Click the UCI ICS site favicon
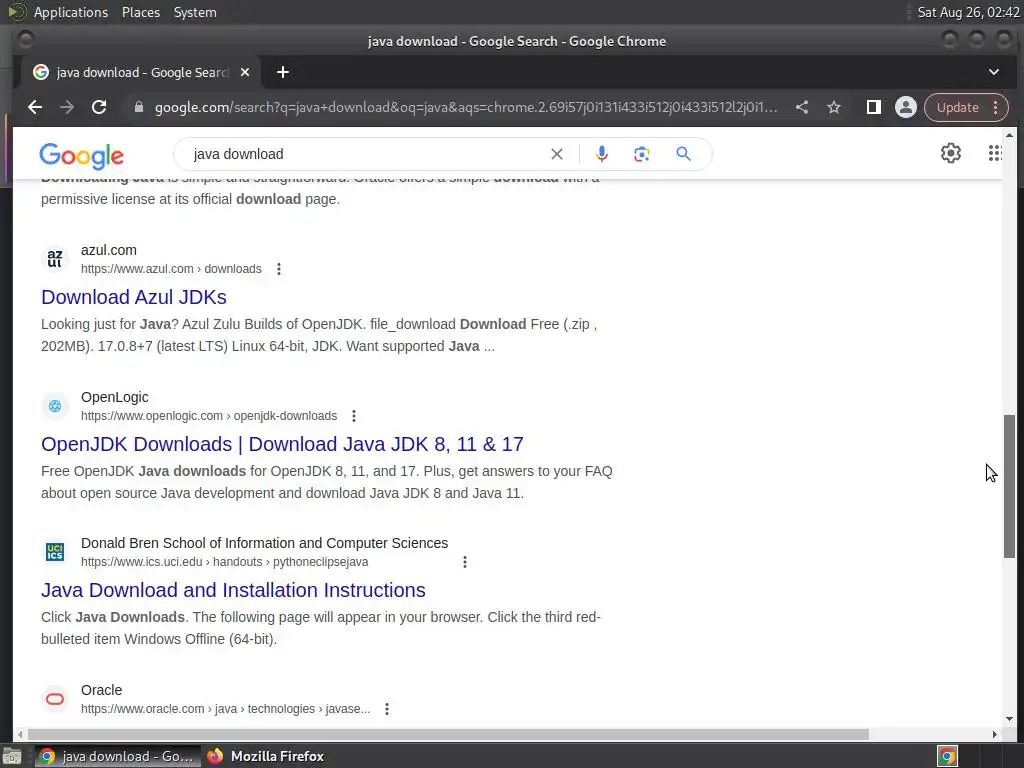 (55, 552)
